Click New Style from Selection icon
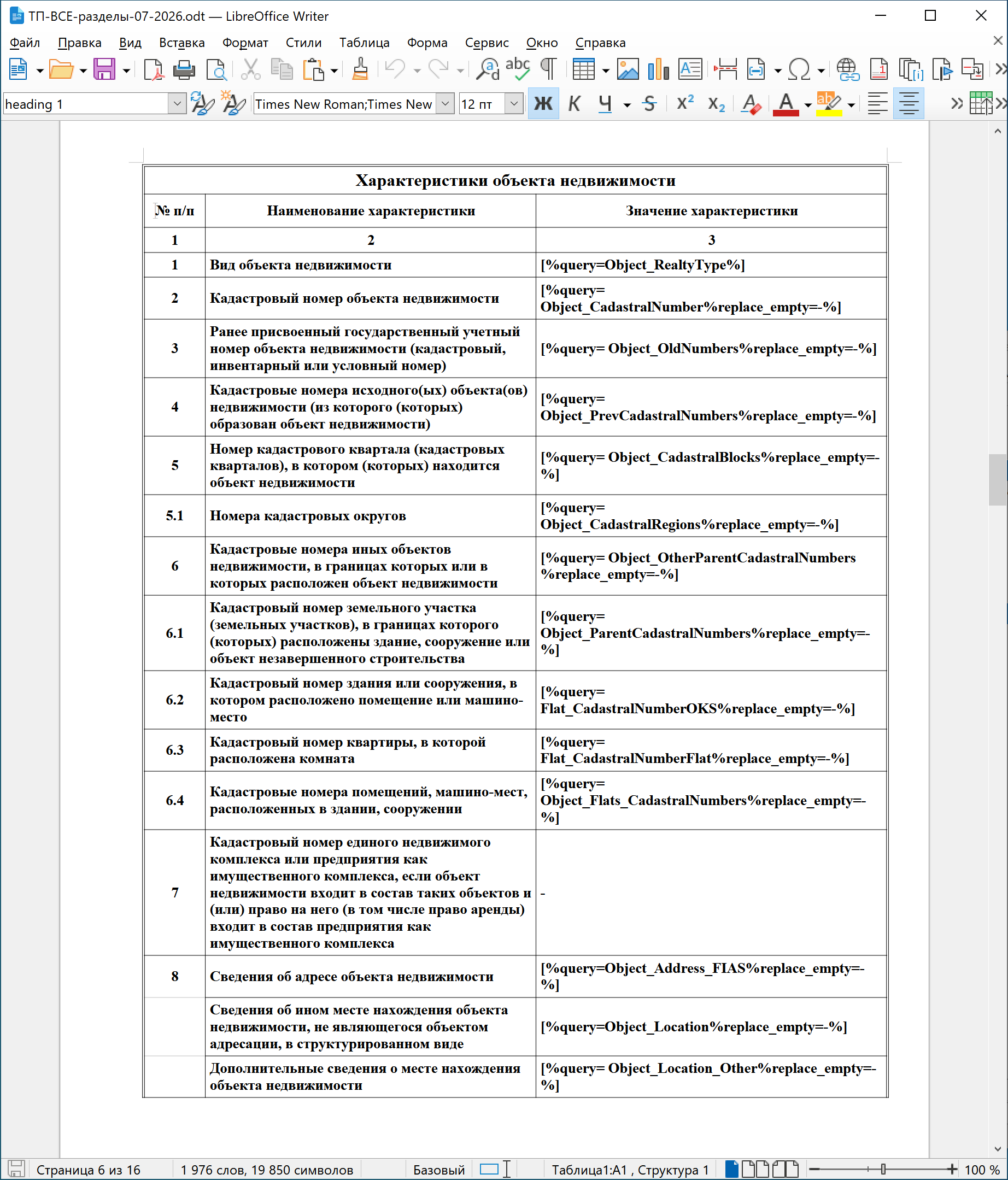 click(x=233, y=104)
